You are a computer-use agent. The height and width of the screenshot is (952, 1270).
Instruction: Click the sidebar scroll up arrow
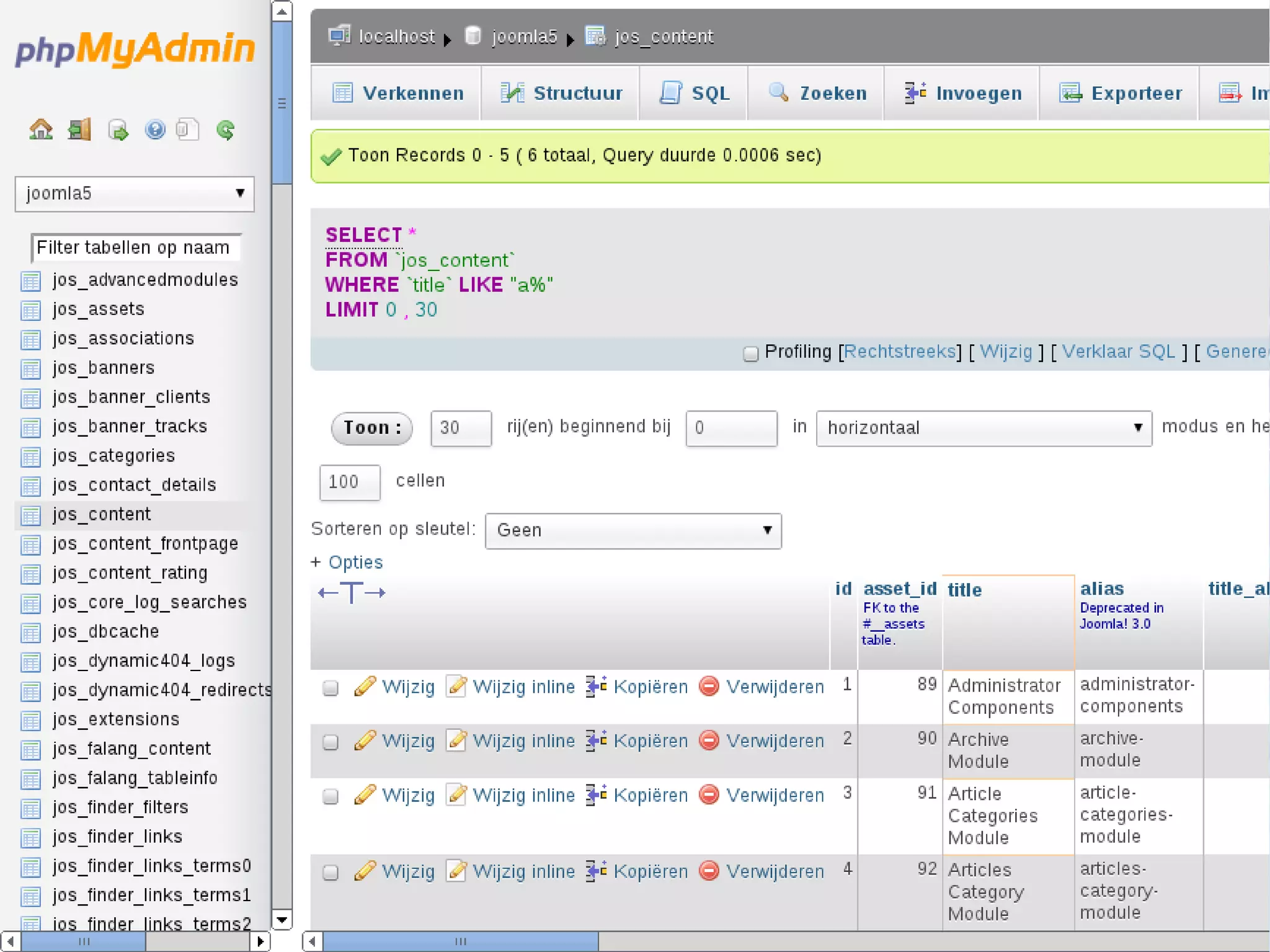[282, 11]
